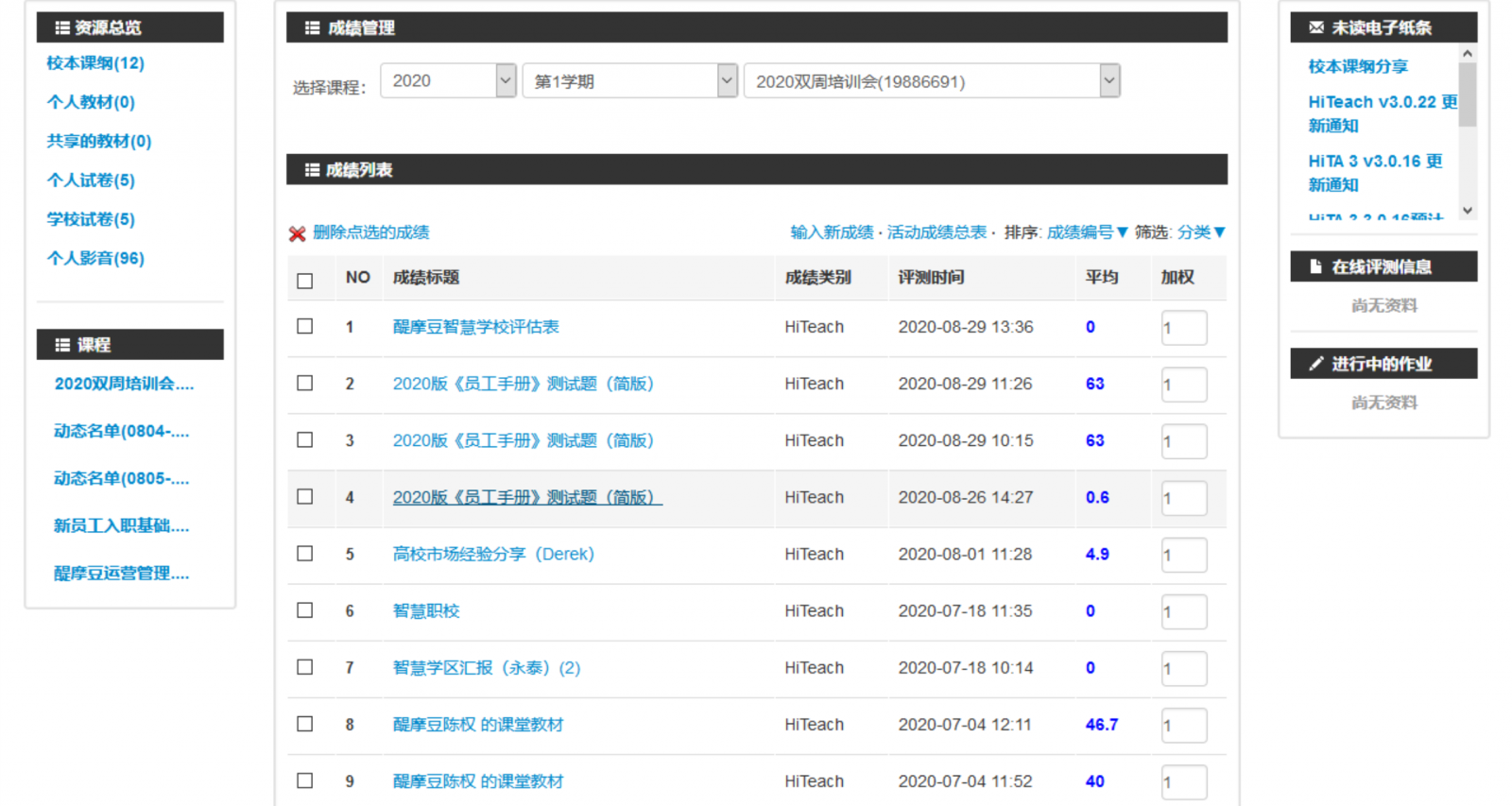This screenshot has width=1512, height=806.
Task: Open 校本课纲(12) in resource overview
Action: [95, 63]
